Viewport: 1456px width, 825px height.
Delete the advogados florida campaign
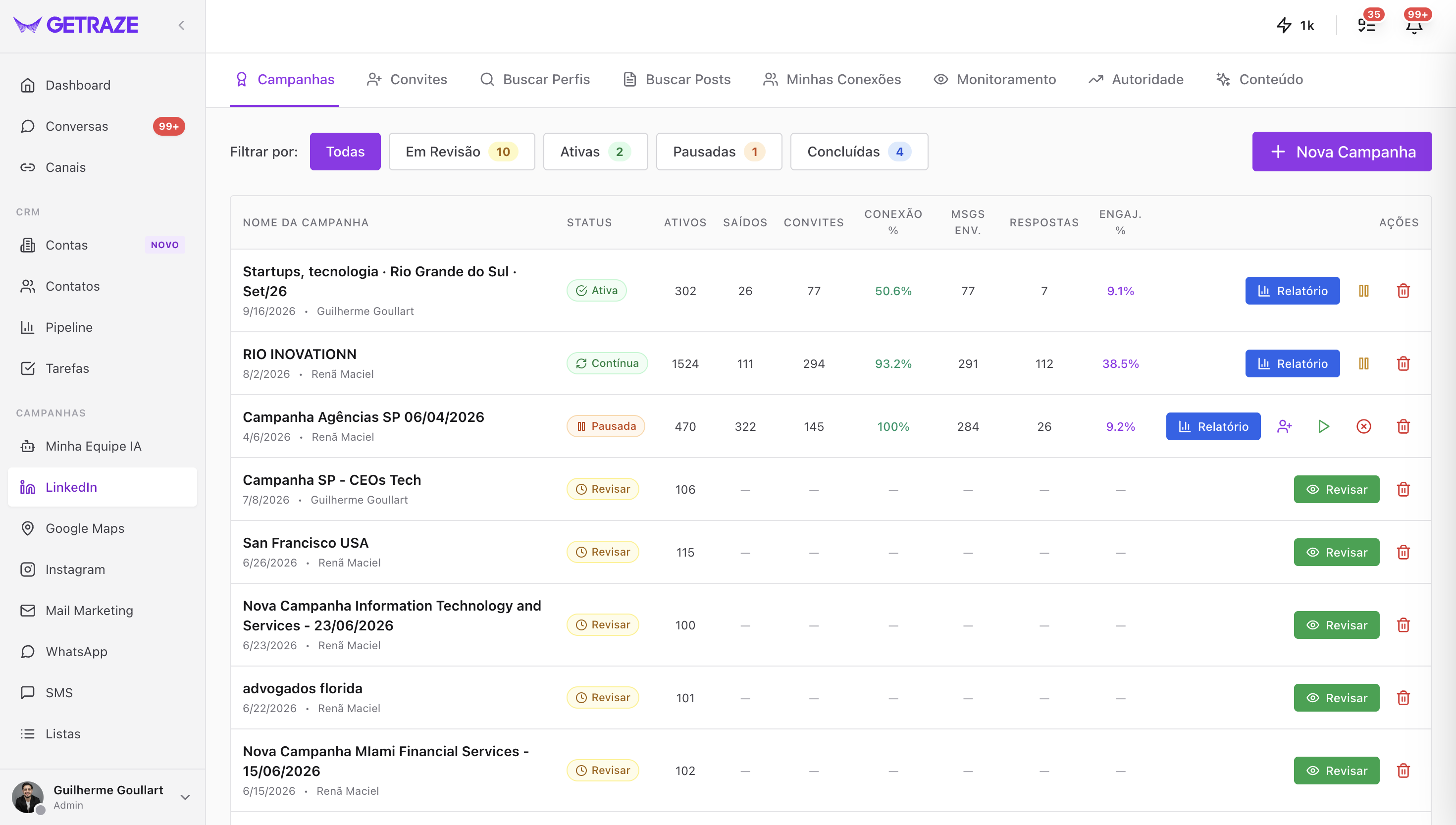[x=1404, y=698]
